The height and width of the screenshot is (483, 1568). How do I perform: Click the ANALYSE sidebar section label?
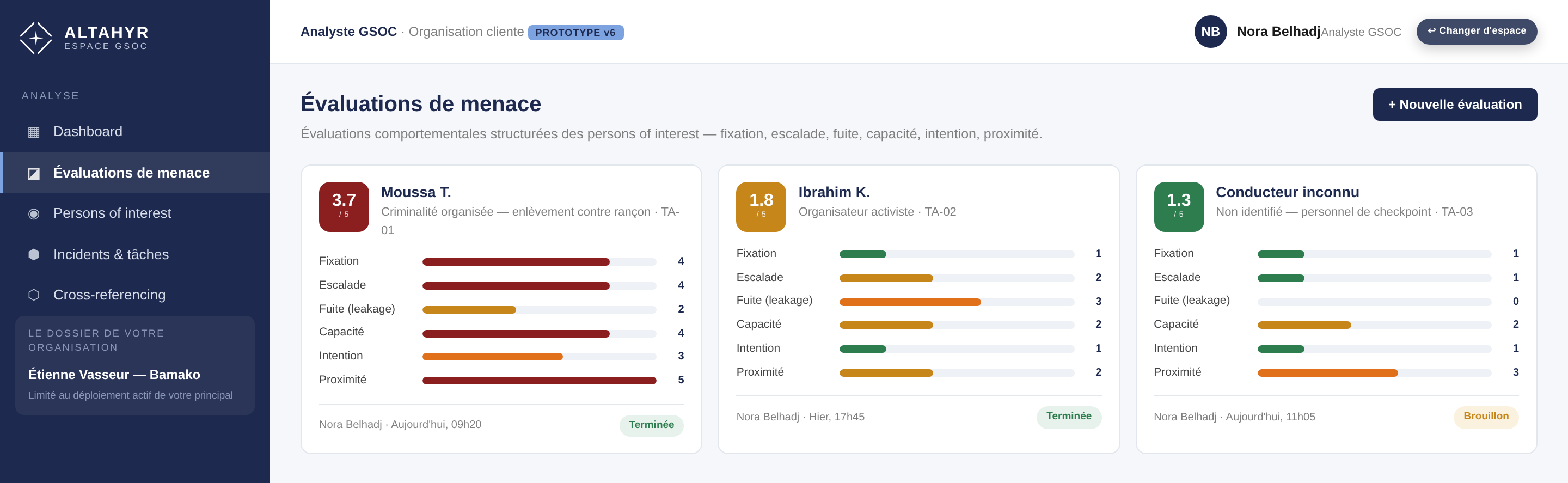51,96
